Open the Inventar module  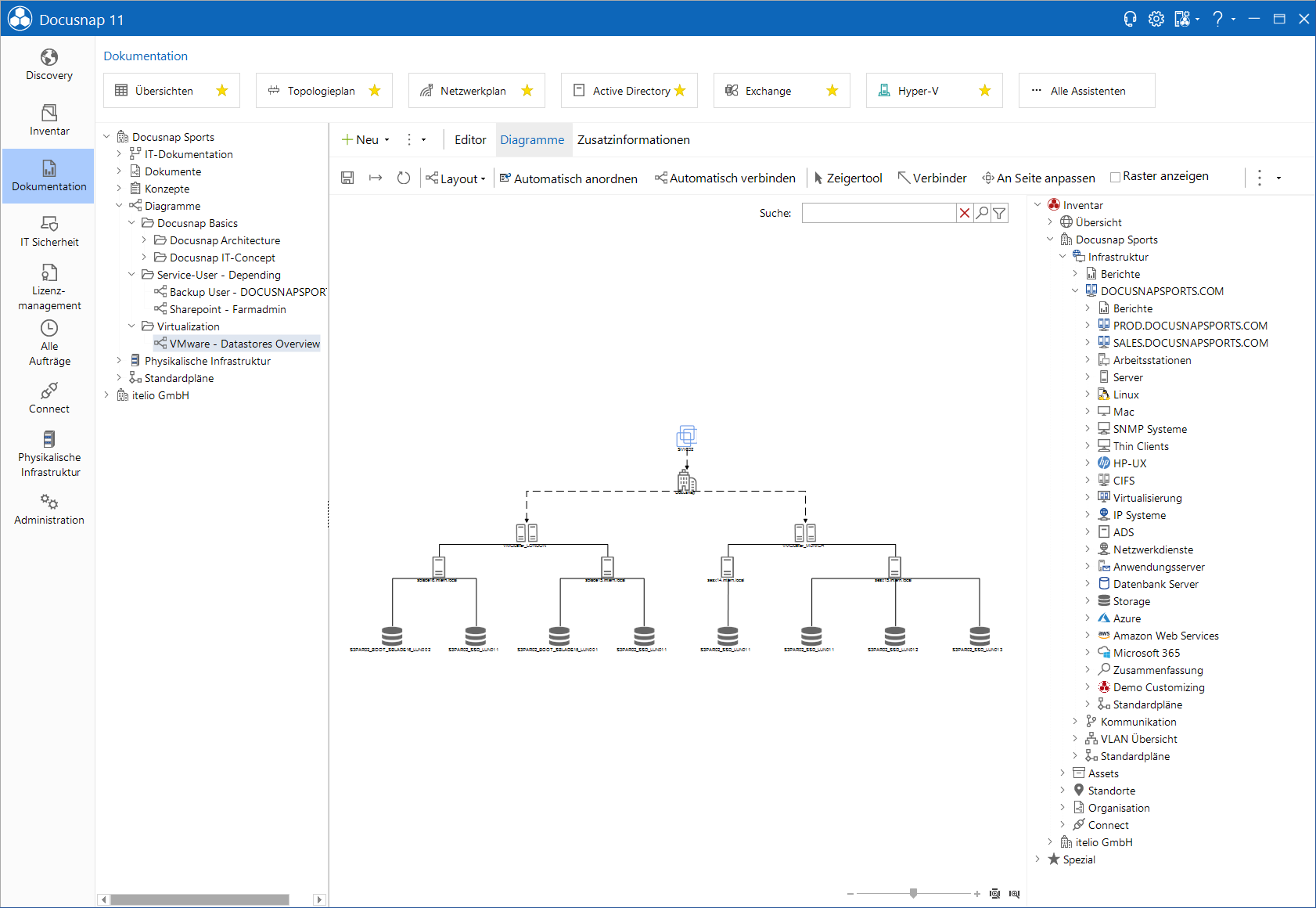pos(49,121)
